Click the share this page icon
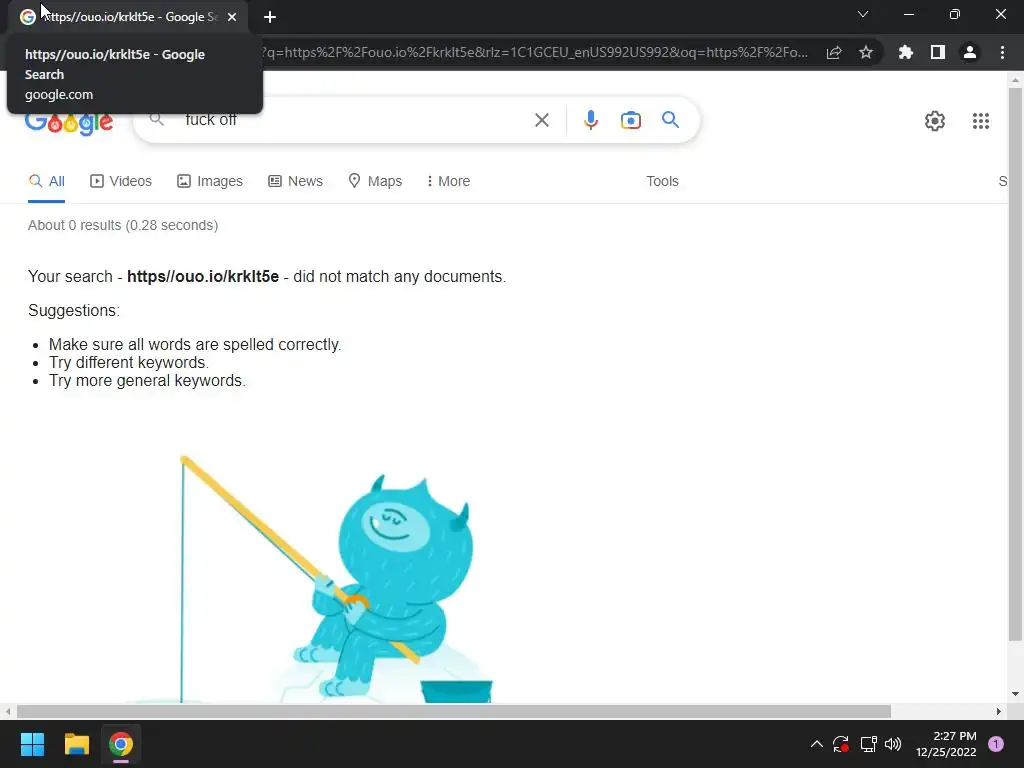Screen dimensions: 1024x768 point(834,53)
